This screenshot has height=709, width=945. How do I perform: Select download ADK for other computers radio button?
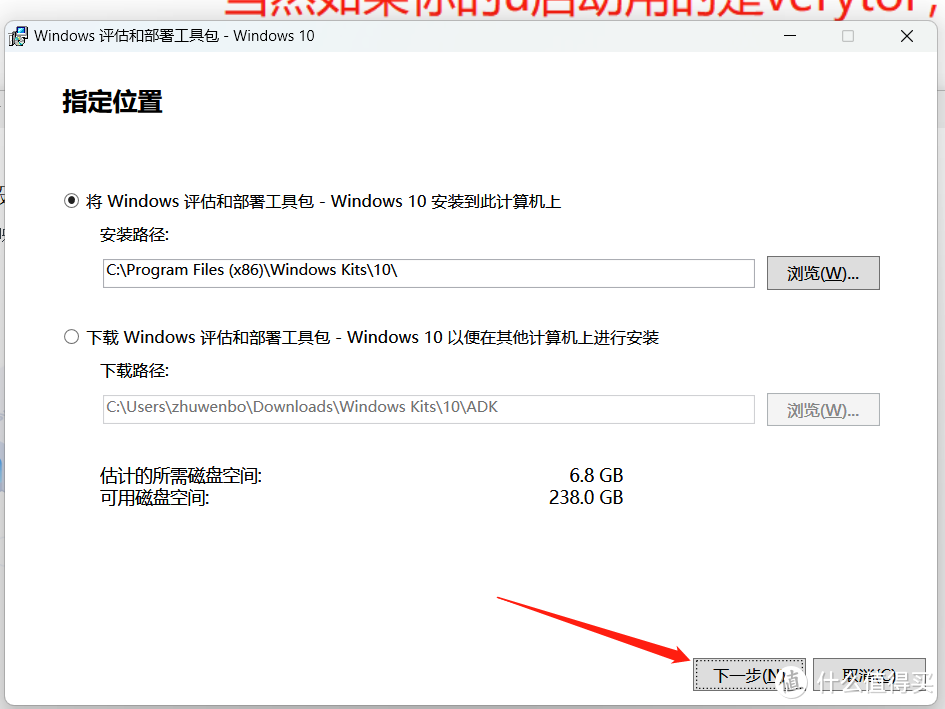tap(71, 336)
